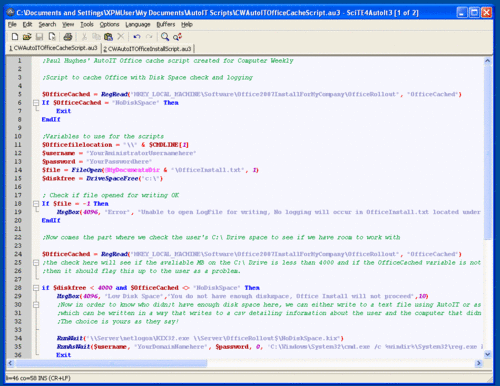500x386 pixels.
Task: Click 'RegRead' on line 5
Action: coord(114,94)
